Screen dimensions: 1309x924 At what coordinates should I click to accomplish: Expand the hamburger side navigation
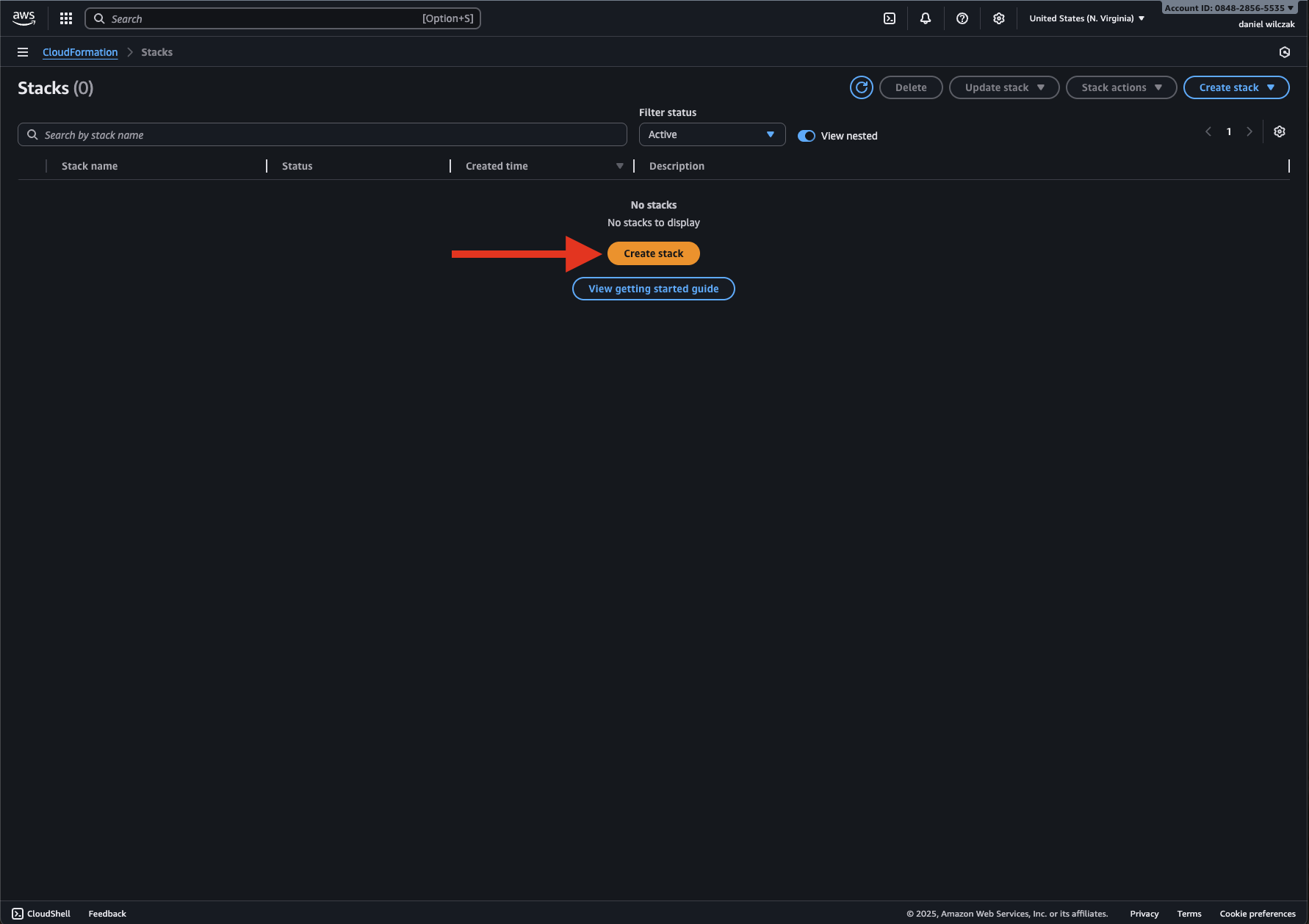click(23, 52)
